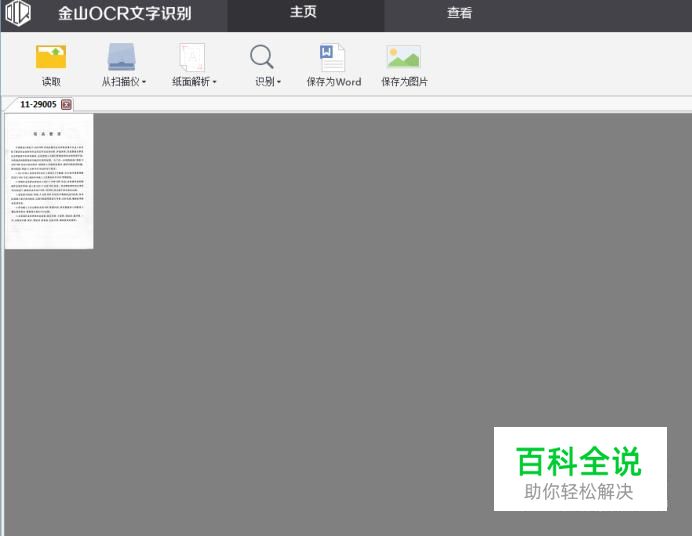Switch to the 主页 tab
Image resolution: width=692 pixels, height=536 pixels.
[x=305, y=15]
